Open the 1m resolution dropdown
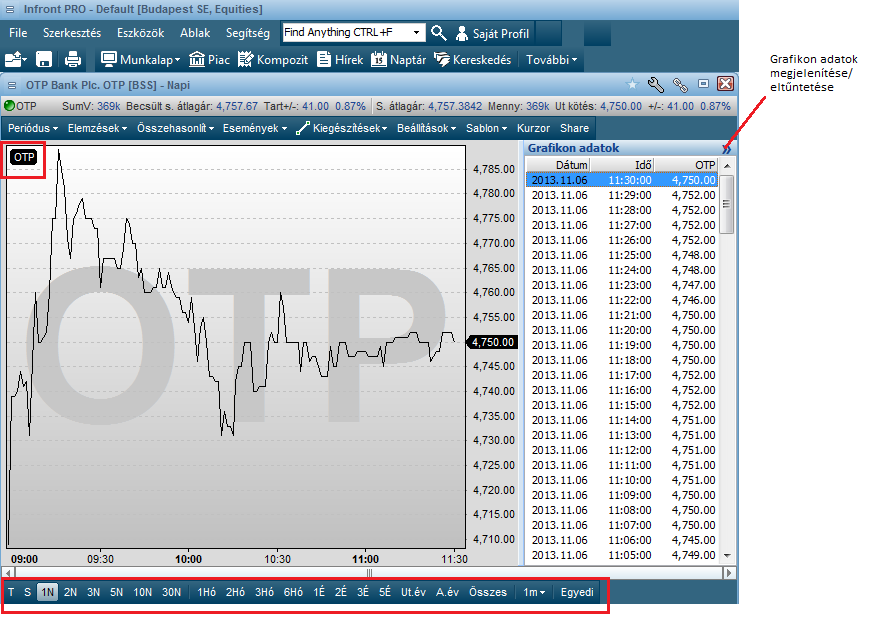The width and height of the screenshot is (870, 631). pyautogui.click(x=534, y=592)
